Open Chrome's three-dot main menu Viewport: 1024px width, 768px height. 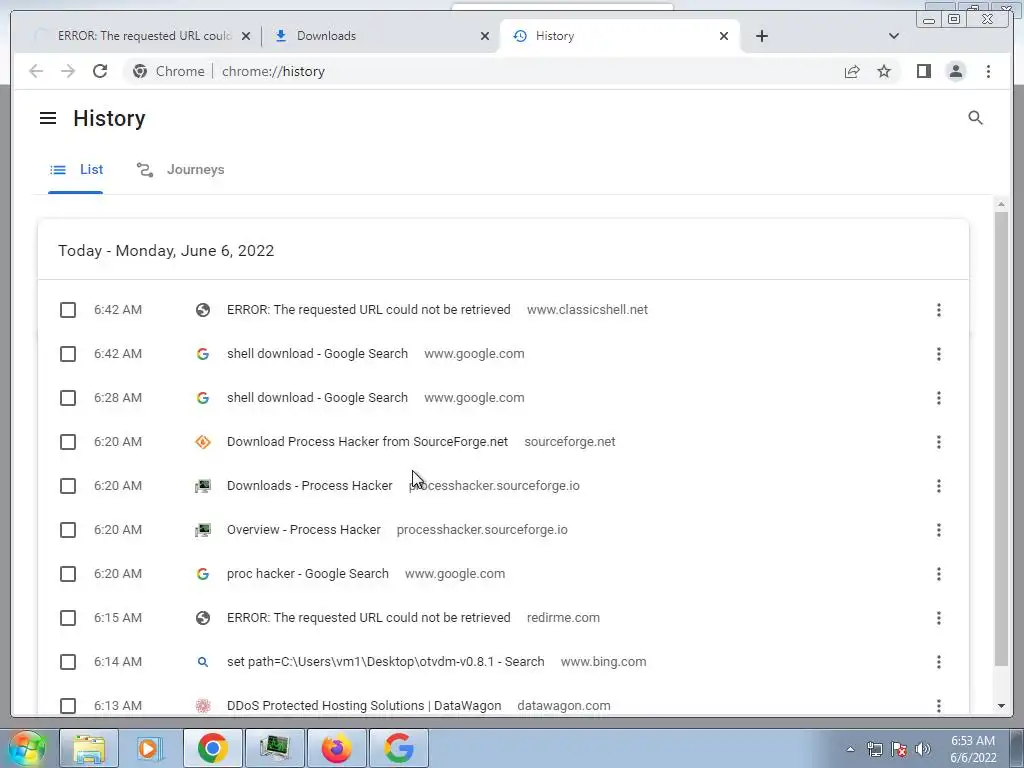[x=988, y=71]
